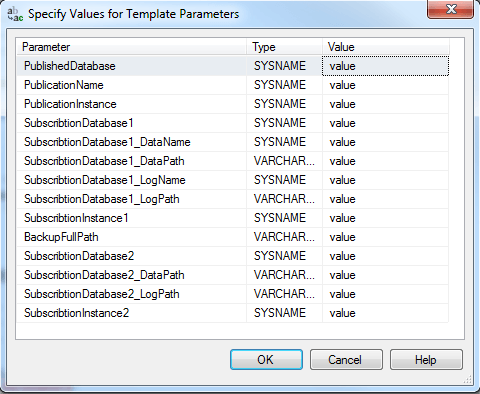This screenshot has width=480, height=394.
Task: Click the Value column header
Action: coord(386,47)
